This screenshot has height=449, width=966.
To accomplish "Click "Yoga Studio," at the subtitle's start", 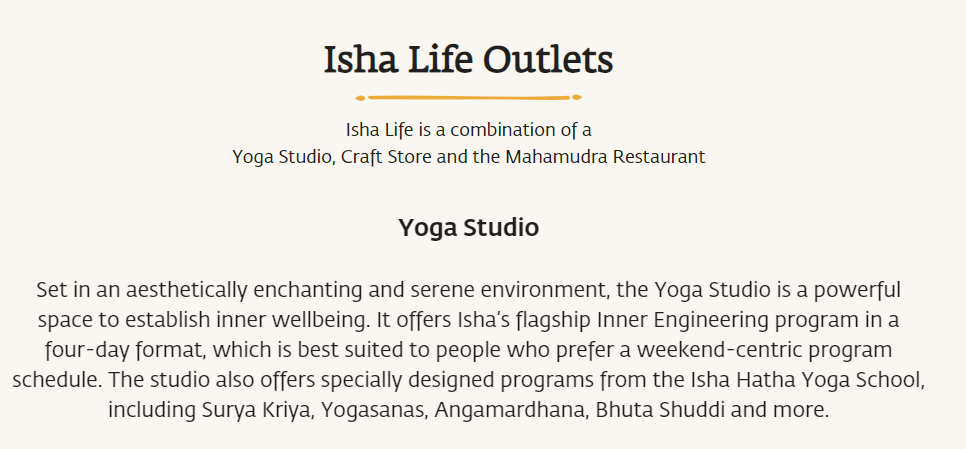I will click(x=283, y=157).
